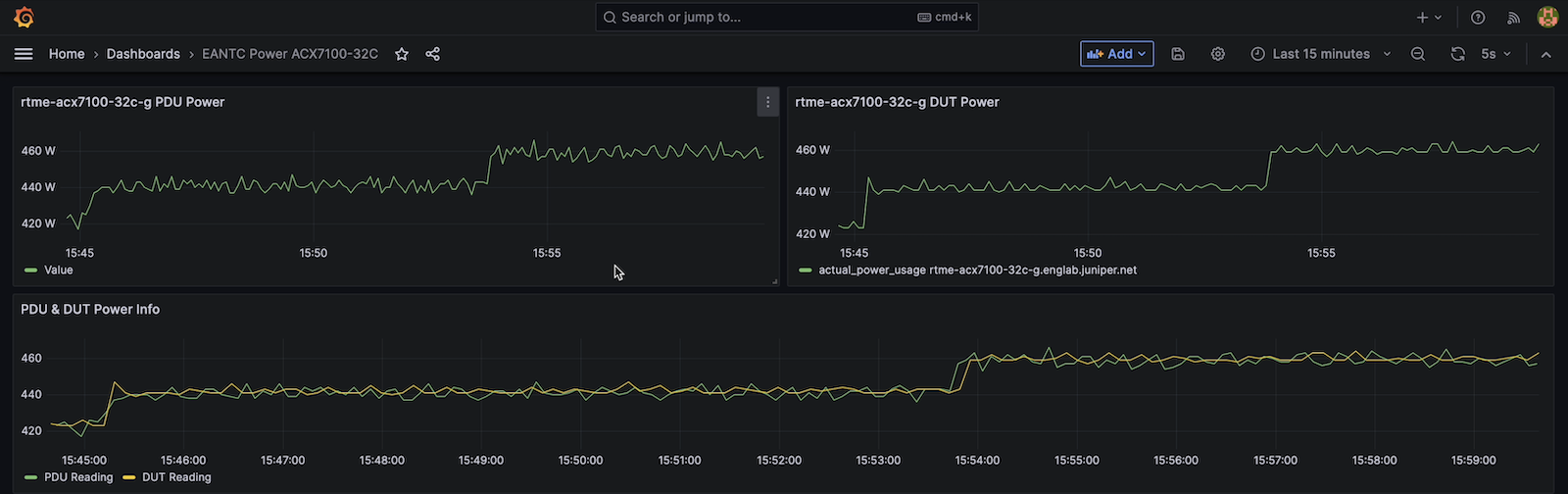
Task: Click the Grafana logo
Action: (24, 17)
